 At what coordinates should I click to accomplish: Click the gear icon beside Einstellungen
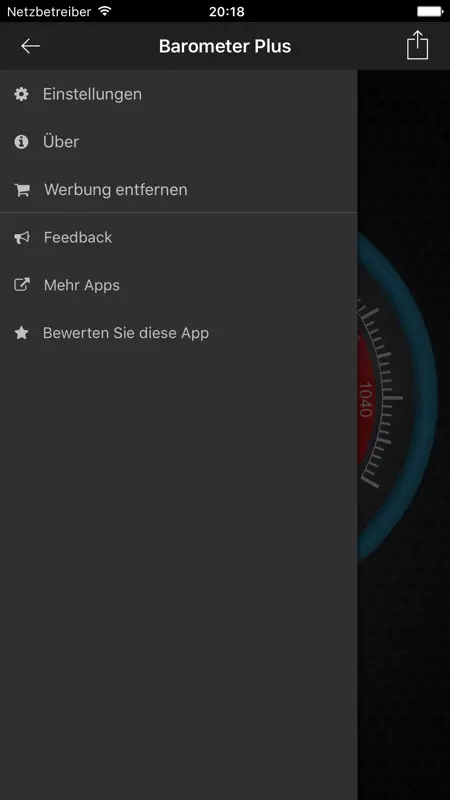click(21, 94)
